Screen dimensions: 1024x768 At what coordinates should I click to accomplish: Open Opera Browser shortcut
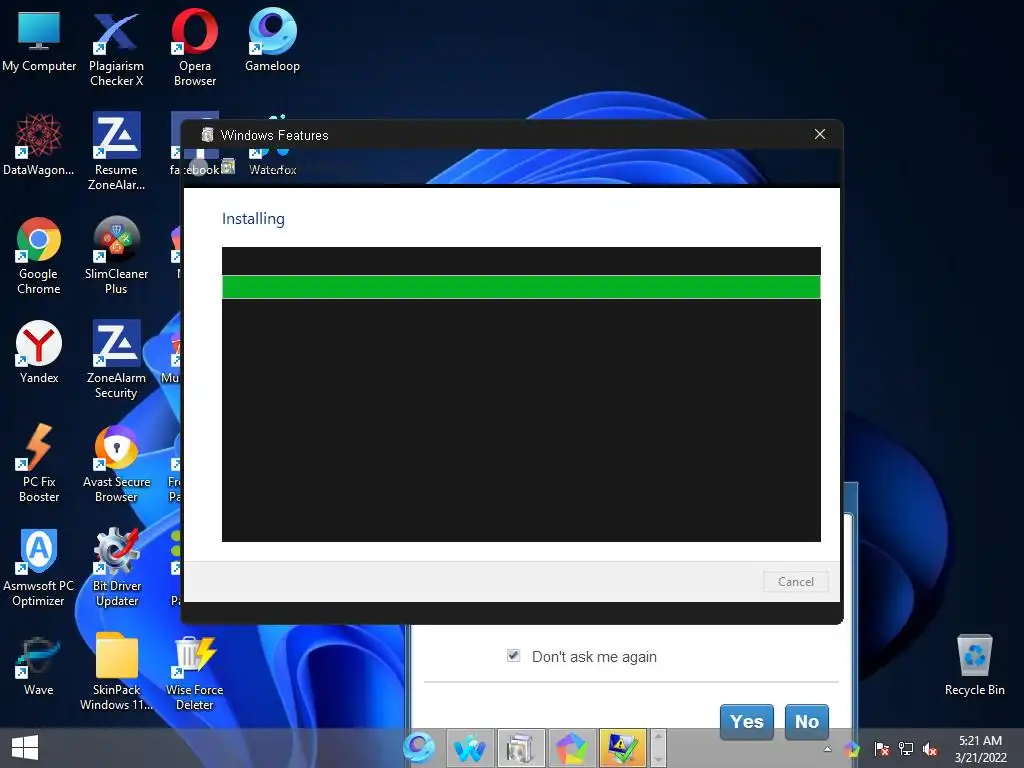195,48
